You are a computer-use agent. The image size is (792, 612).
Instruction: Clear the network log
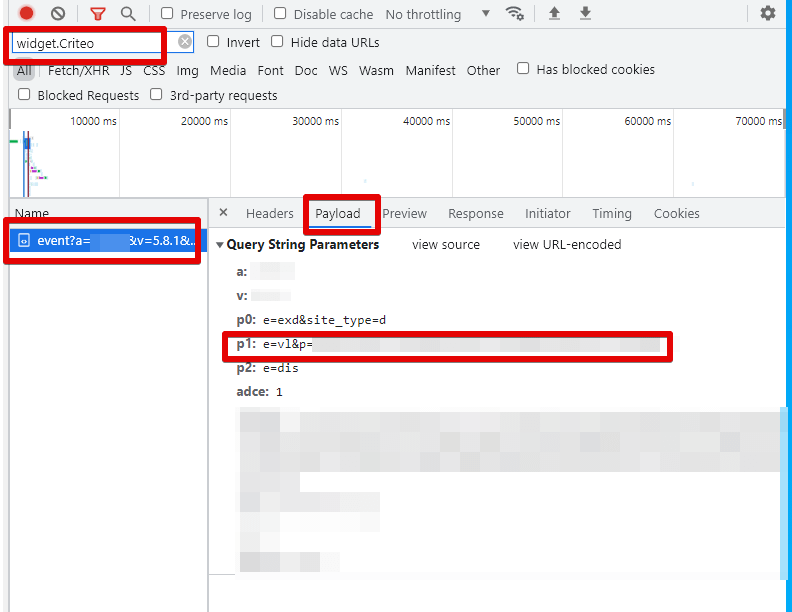point(58,14)
